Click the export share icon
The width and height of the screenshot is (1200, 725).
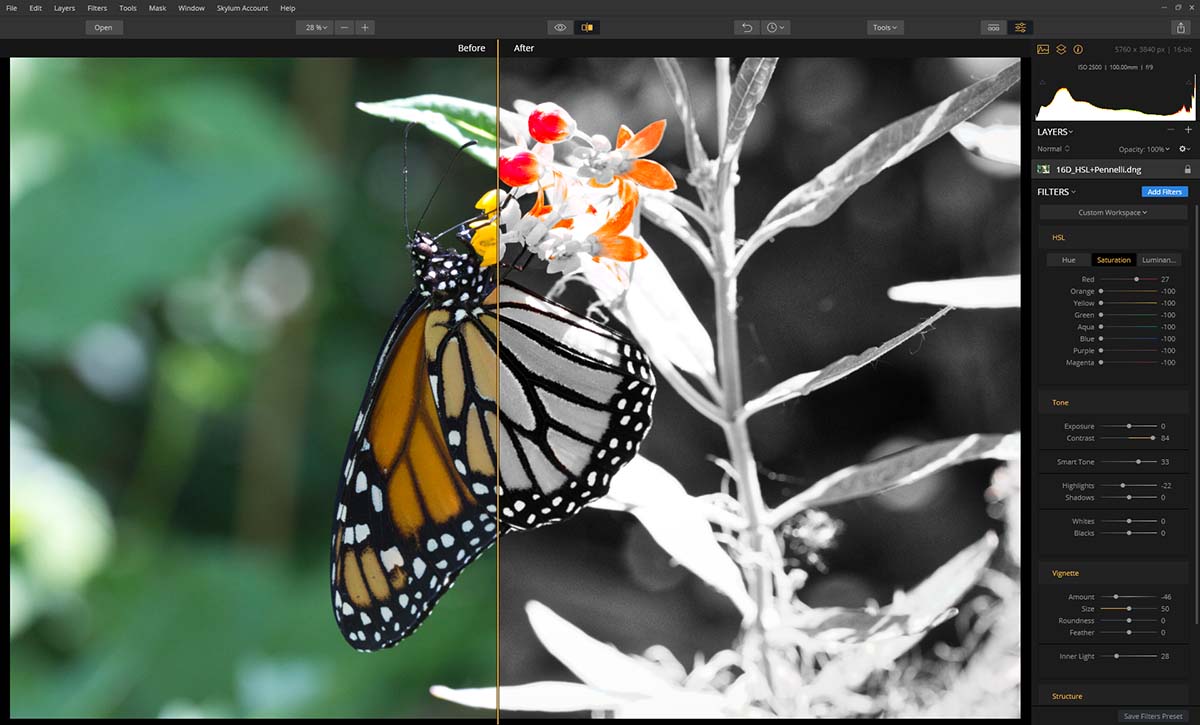[x=1181, y=27]
